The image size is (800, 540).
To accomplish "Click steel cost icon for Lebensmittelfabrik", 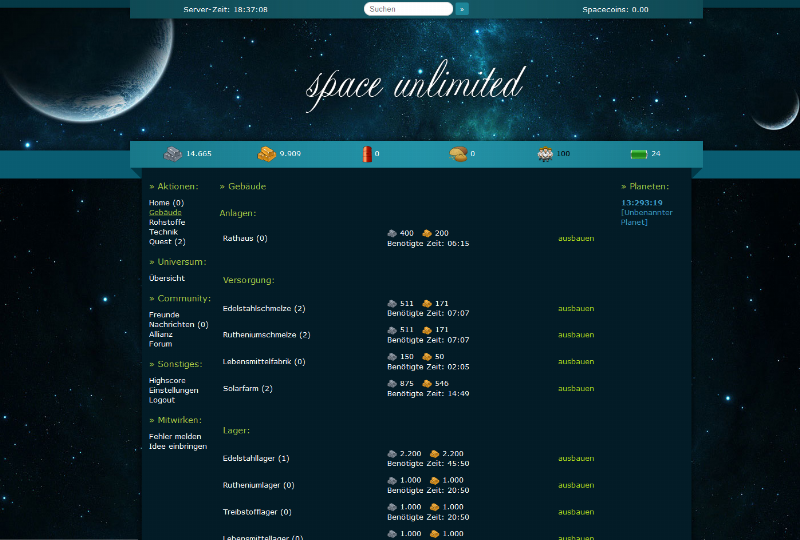I will tap(392, 357).
